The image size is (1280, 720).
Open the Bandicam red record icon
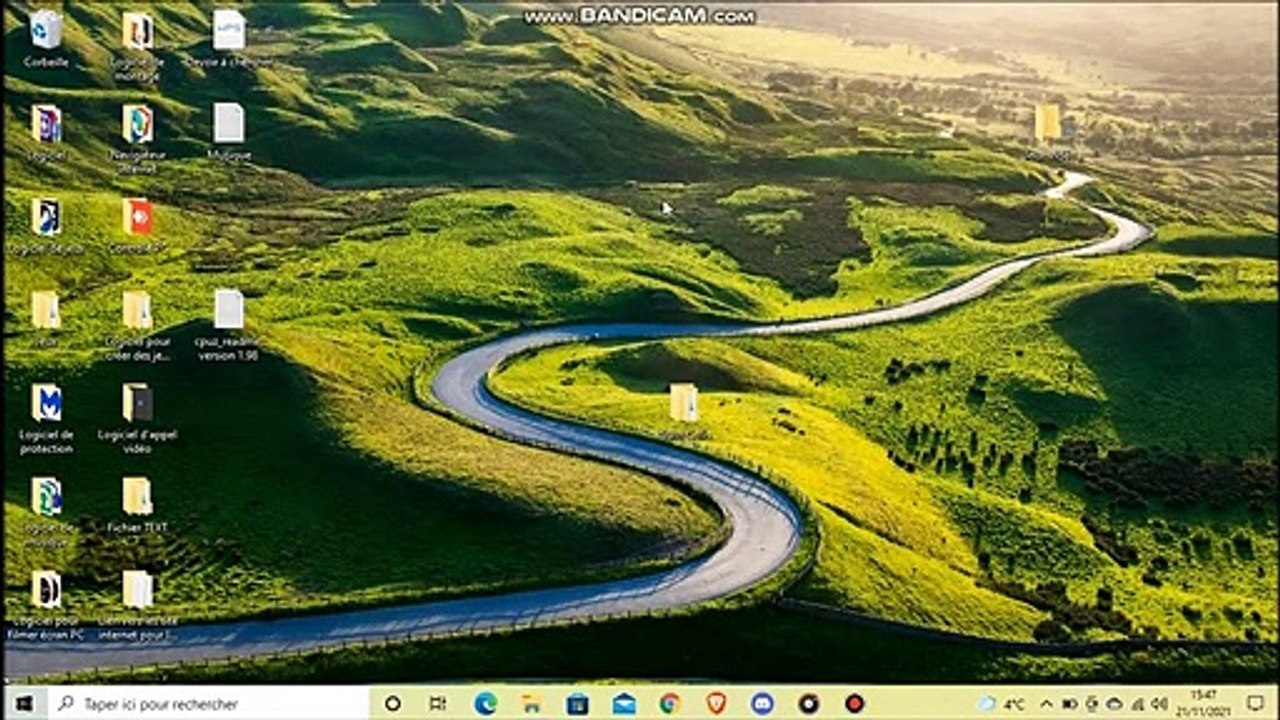click(854, 704)
